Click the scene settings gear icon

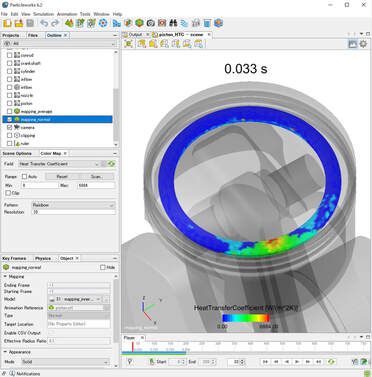pos(363,44)
